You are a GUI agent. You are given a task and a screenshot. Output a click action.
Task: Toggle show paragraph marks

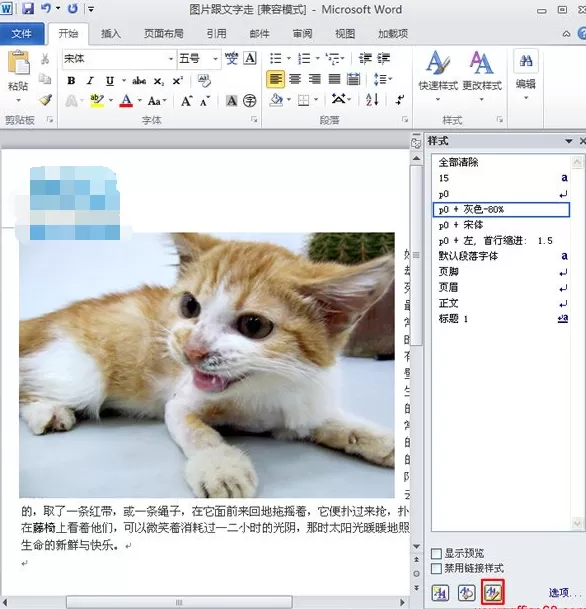coord(400,100)
